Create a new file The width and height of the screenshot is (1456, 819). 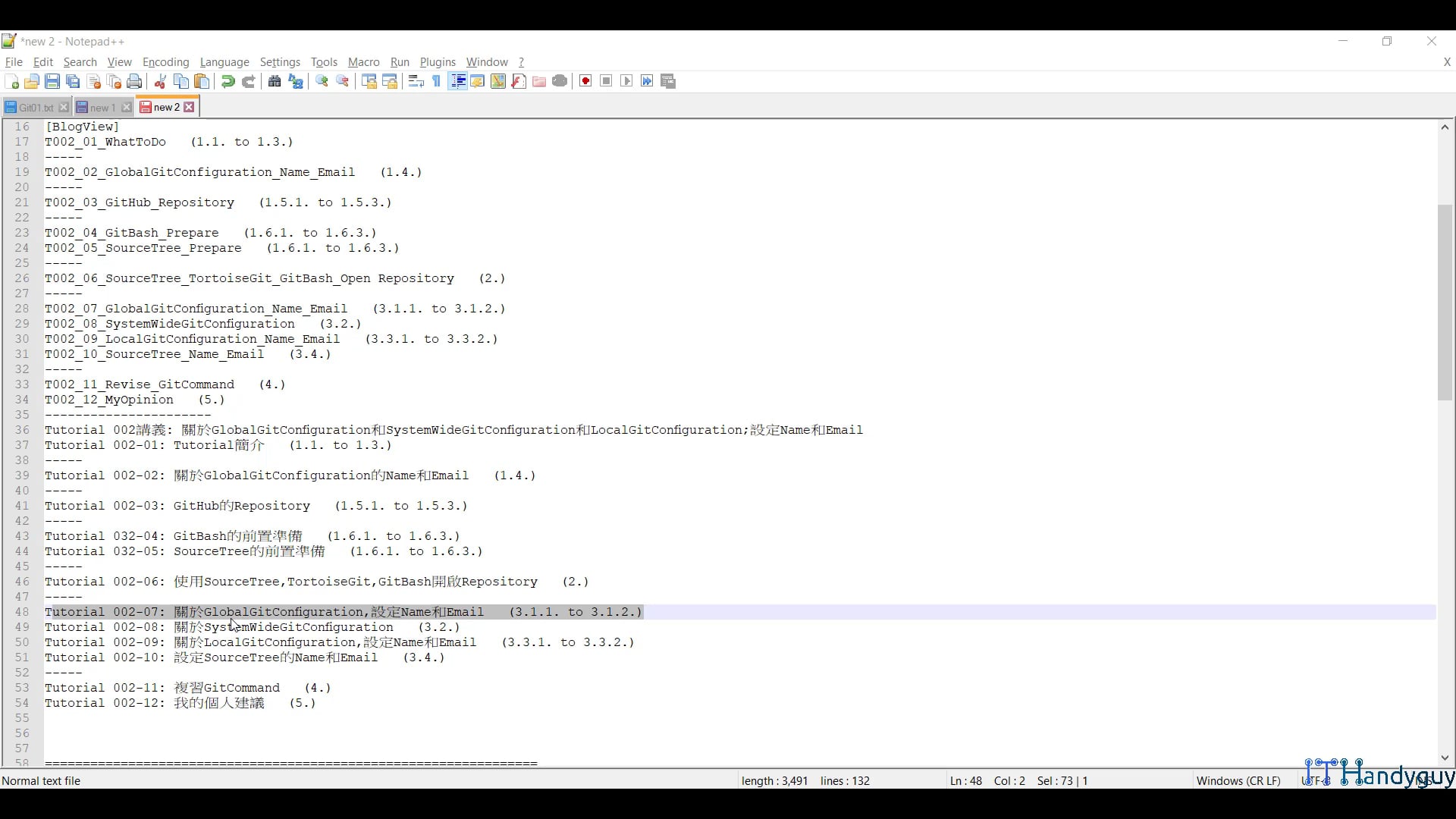(12, 81)
